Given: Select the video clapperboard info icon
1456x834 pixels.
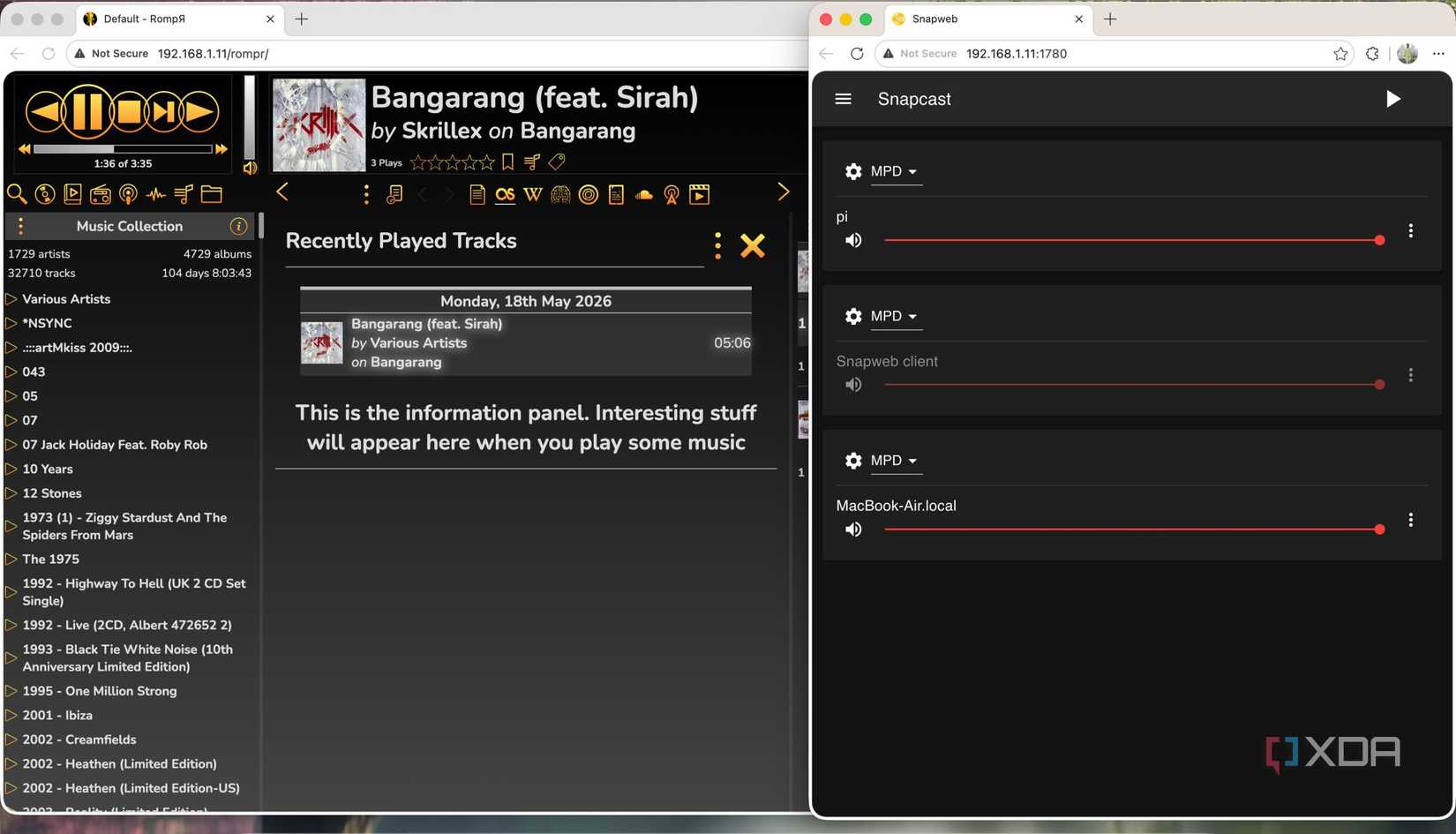Looking at the screenshot, I should [x=700, y=194].
